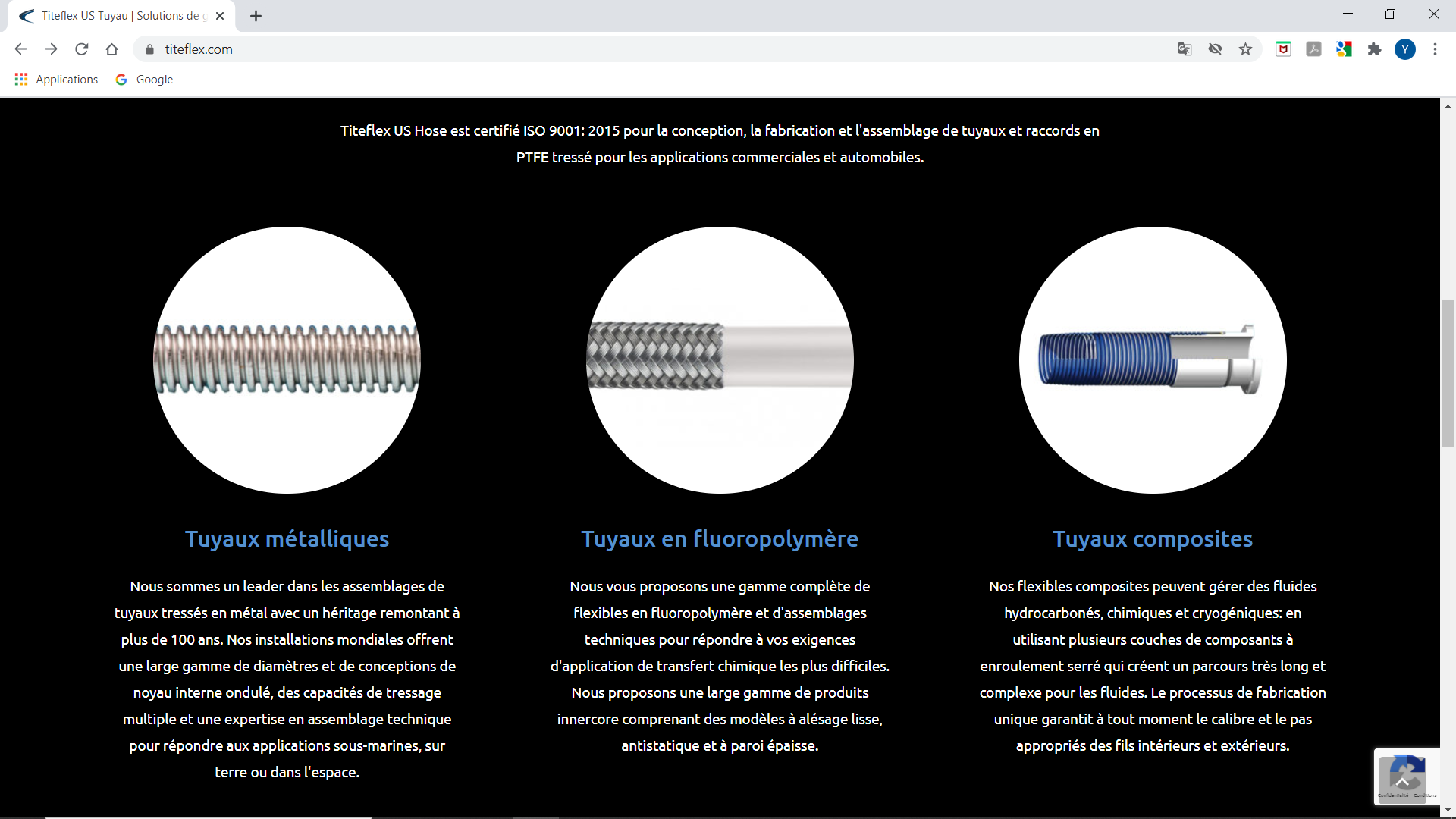Viewport: 1456px width, 819px height.
Task: Click the browser back arrow
Action: pyautogui.click(x=20, y=49)
